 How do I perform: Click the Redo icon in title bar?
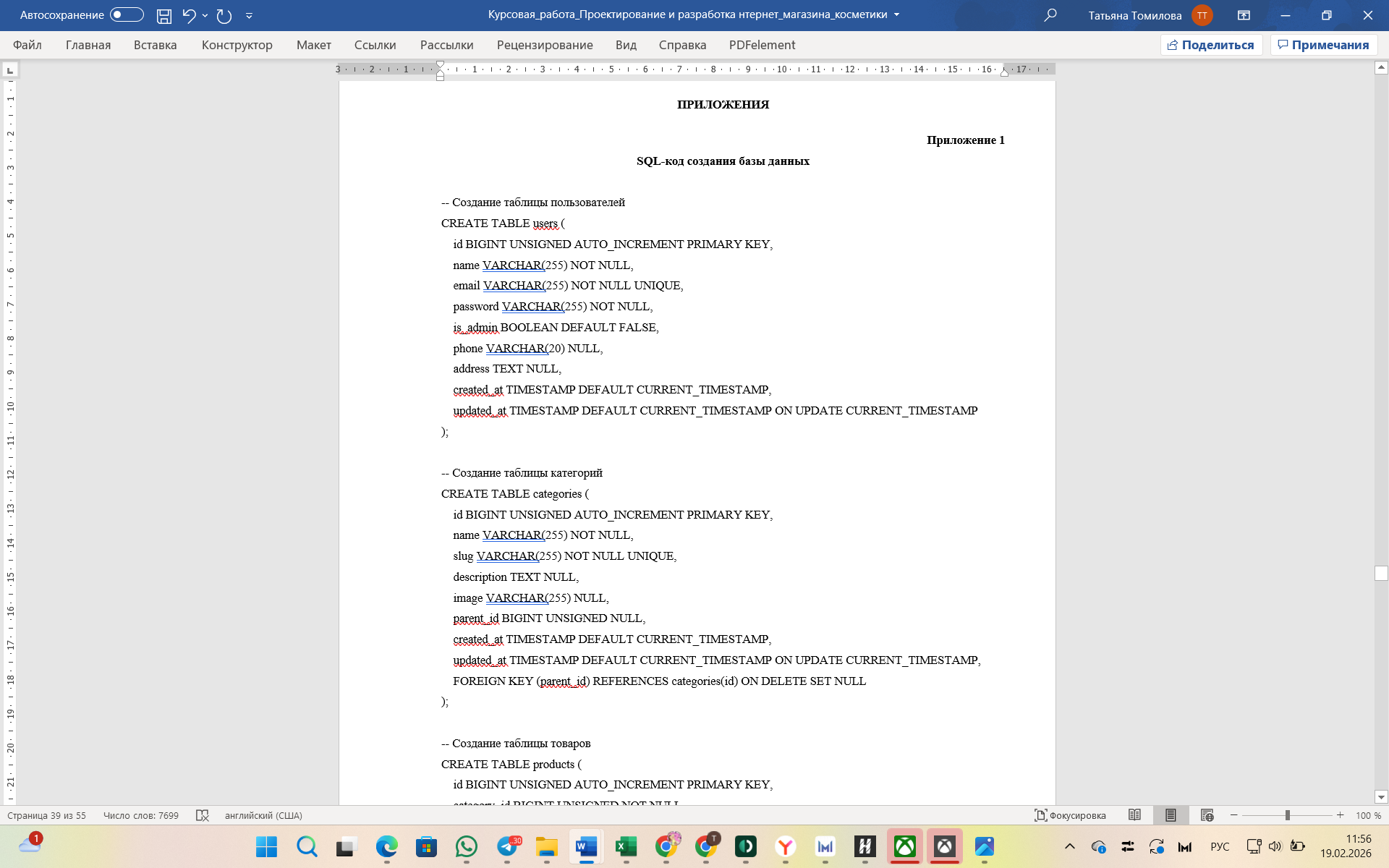224,15
